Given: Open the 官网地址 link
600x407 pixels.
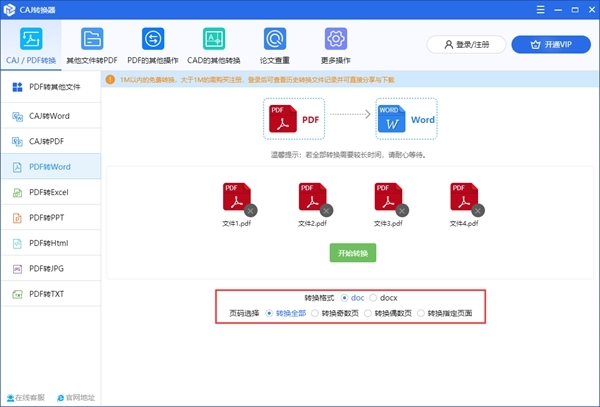Looking at the screenshot, I should click(x=75, y=398).
